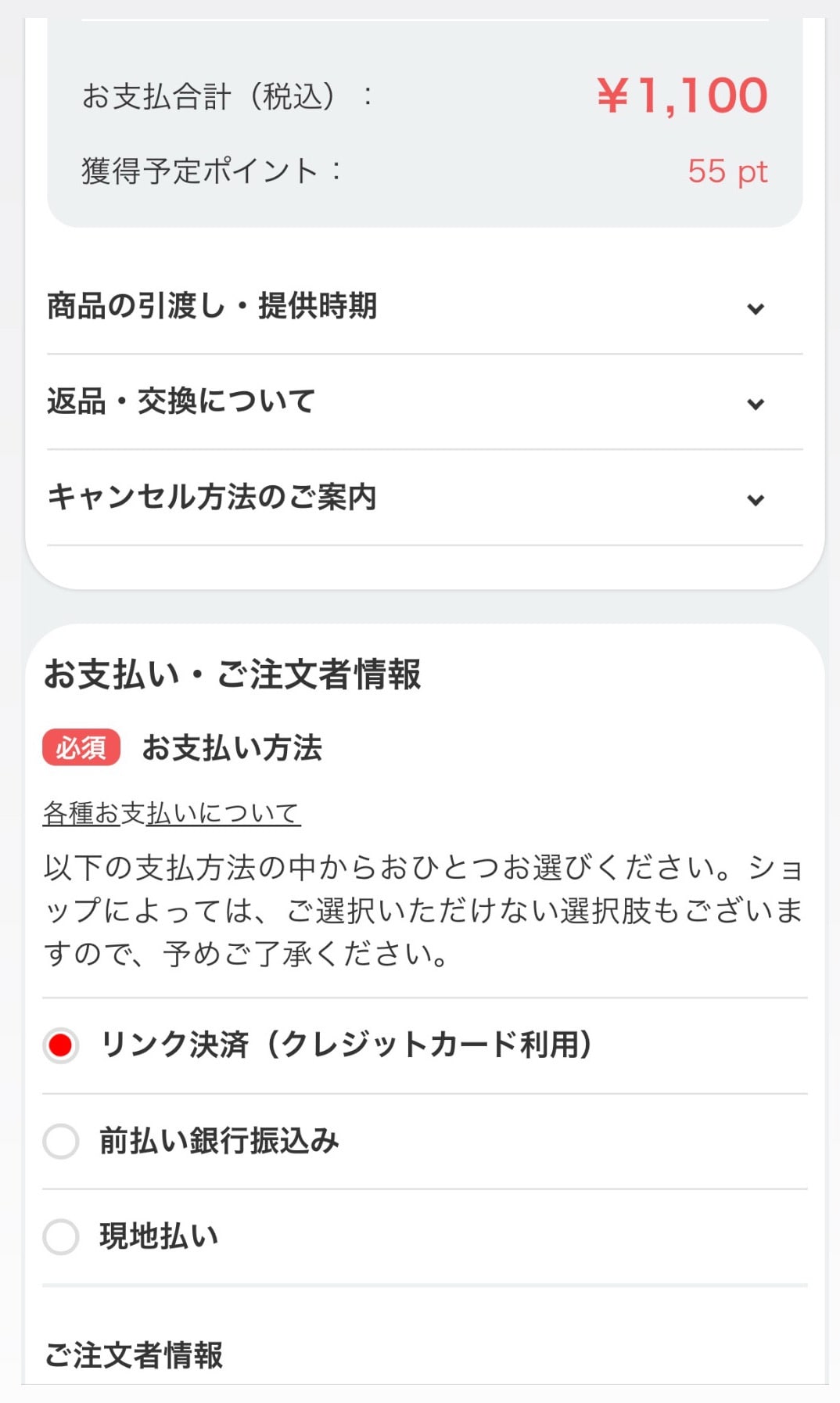This screenshot has width=840, height=1403.
Task: Click the 55 pt points value
Action: tap(727, 171)
